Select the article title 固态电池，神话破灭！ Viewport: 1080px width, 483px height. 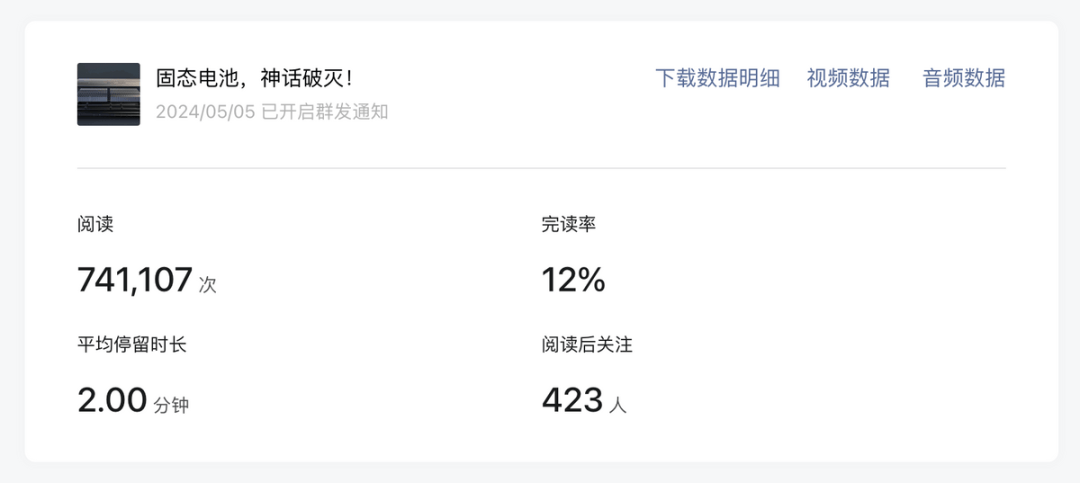point(254,79)
